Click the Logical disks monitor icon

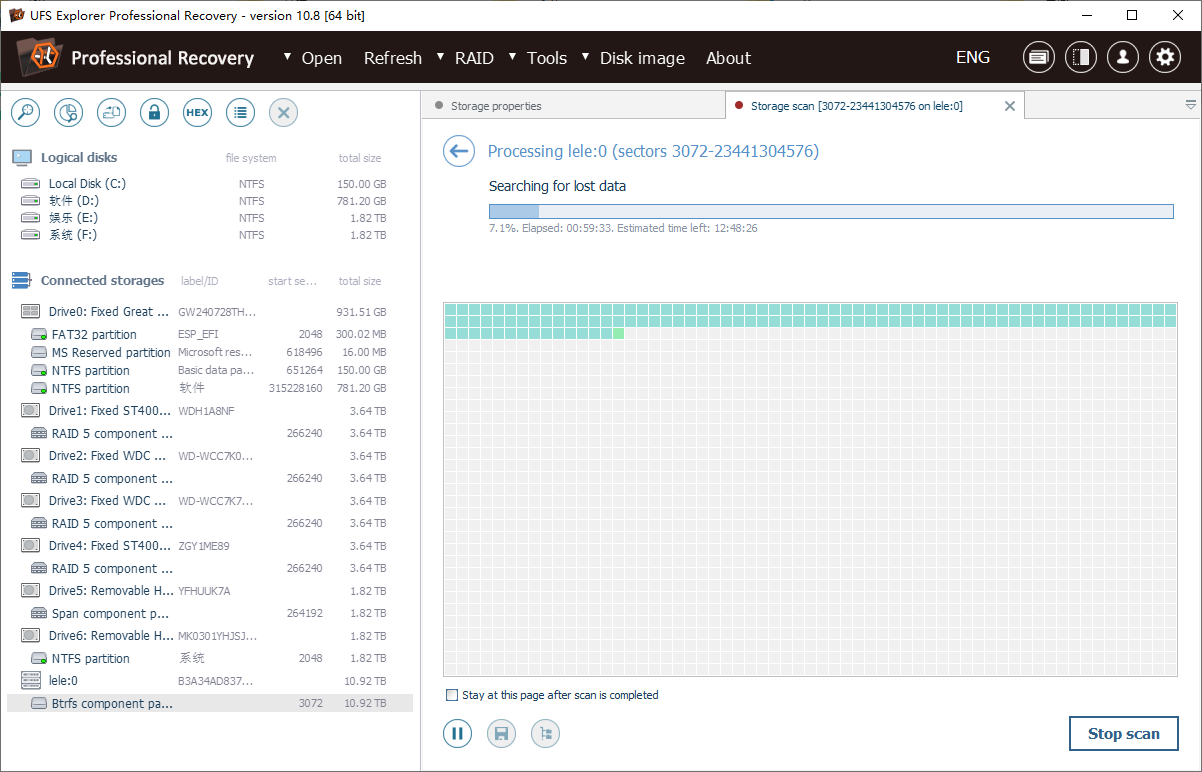coord(22,157)
